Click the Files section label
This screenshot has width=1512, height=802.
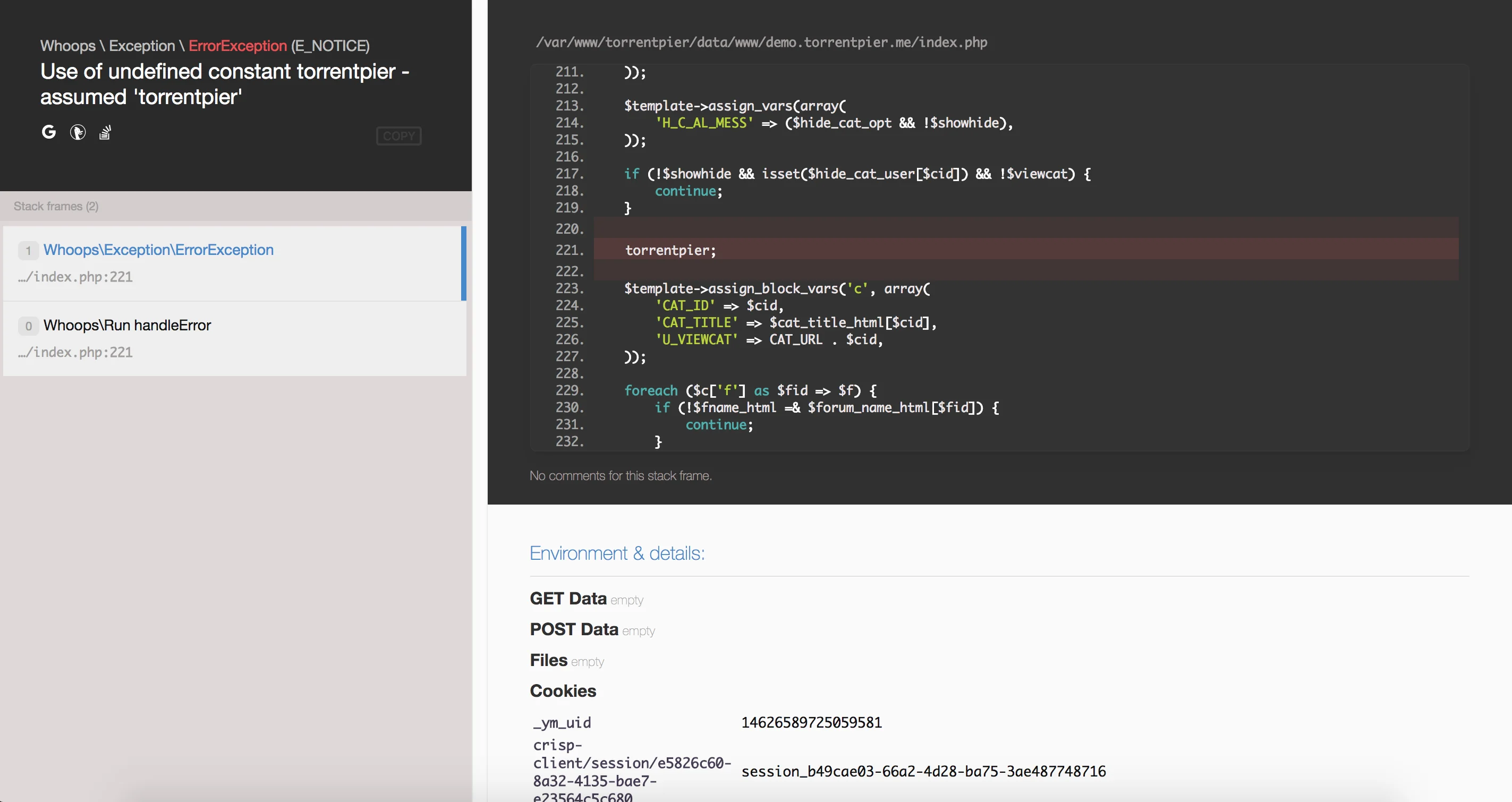(x=548, y=660)
